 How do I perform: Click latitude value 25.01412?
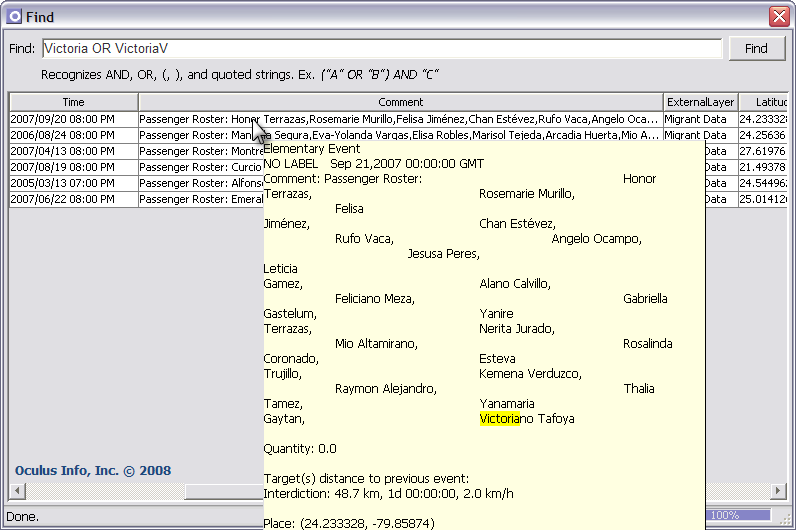pyautogui.click(x=763, y=199)
